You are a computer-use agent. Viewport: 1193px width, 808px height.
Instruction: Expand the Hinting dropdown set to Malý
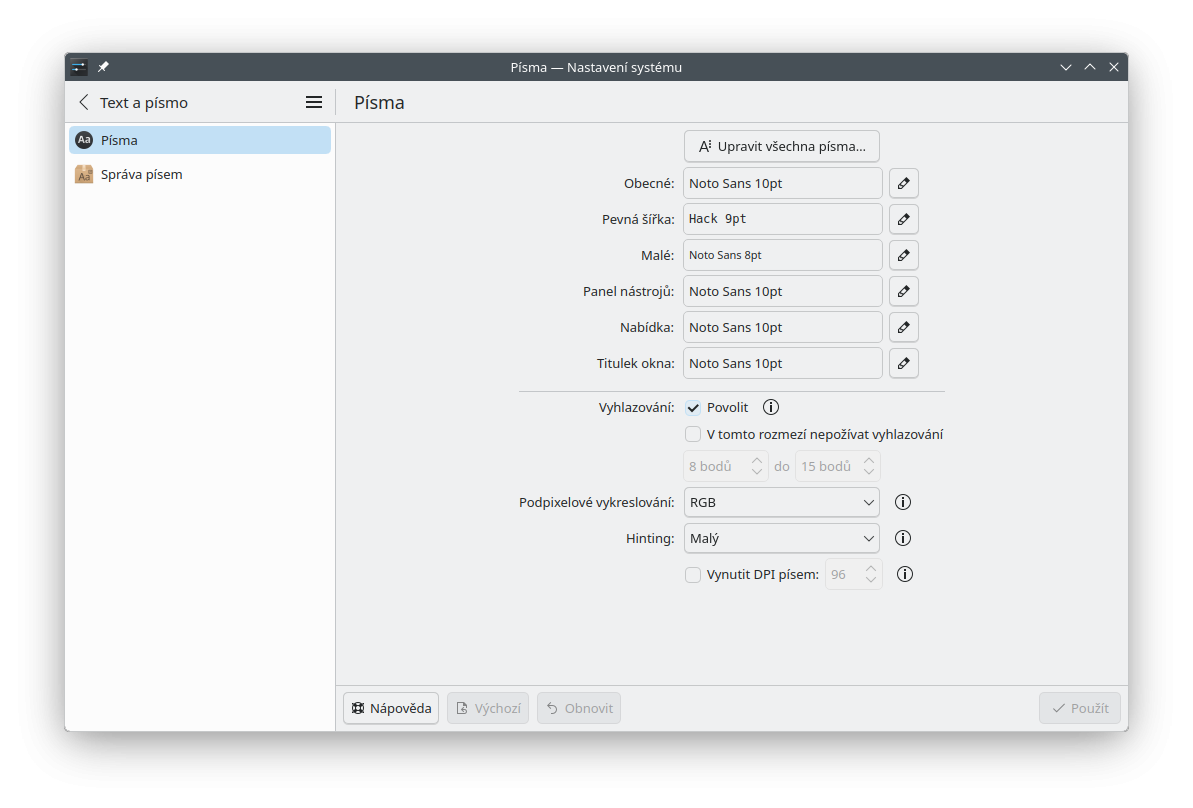781,538
